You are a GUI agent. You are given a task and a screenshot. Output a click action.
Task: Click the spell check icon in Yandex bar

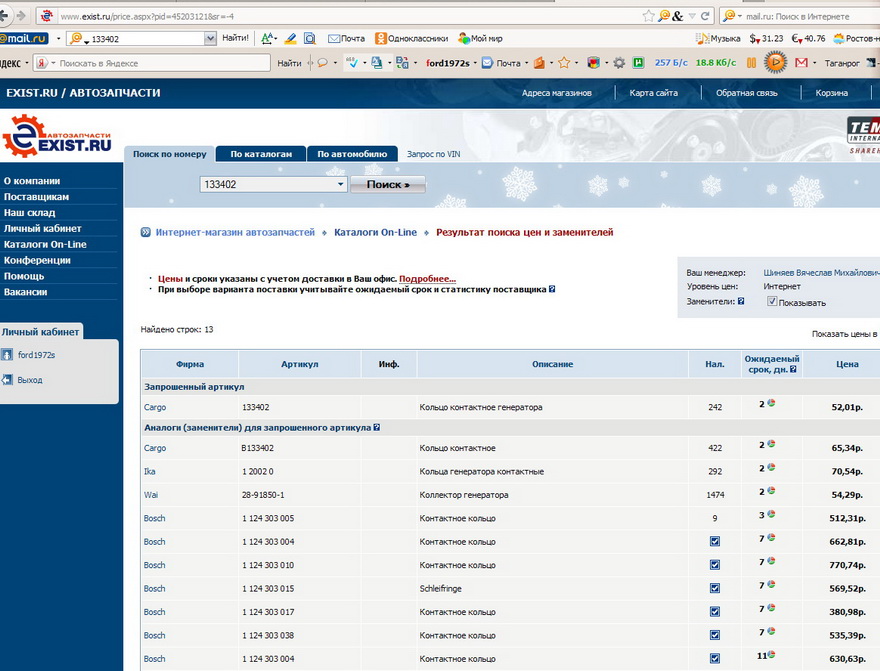(x=352, y=63)
